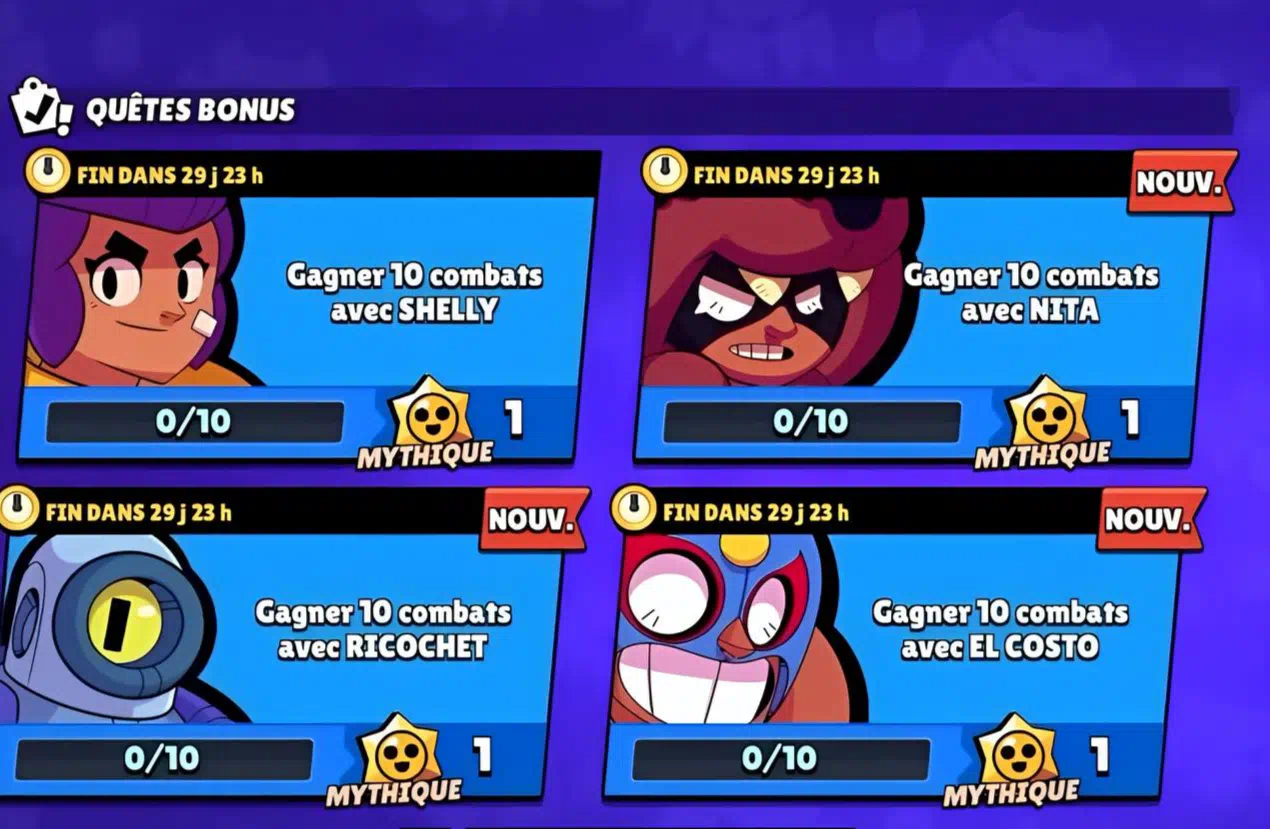Image resolution: width=1270 pixels, height=829 pixels.
Task: Click the clock icon on Shelly quest
Action: (46, 174)
